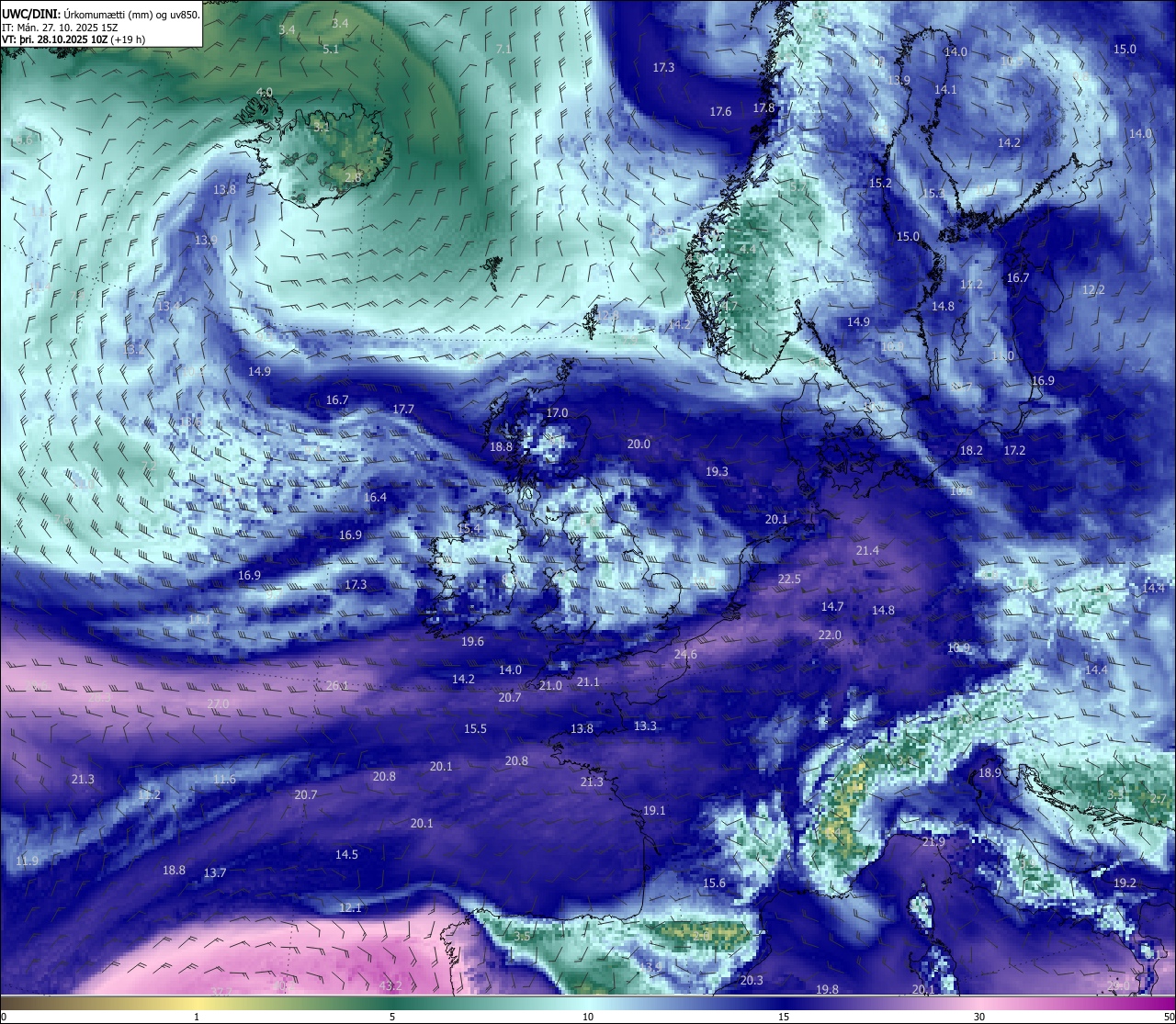The height and width of the screenshot is (1024, 1176).
Task: Click the valid time line 'VT: þri. 28.10.2025 10Z'
Action: [55, 39]
